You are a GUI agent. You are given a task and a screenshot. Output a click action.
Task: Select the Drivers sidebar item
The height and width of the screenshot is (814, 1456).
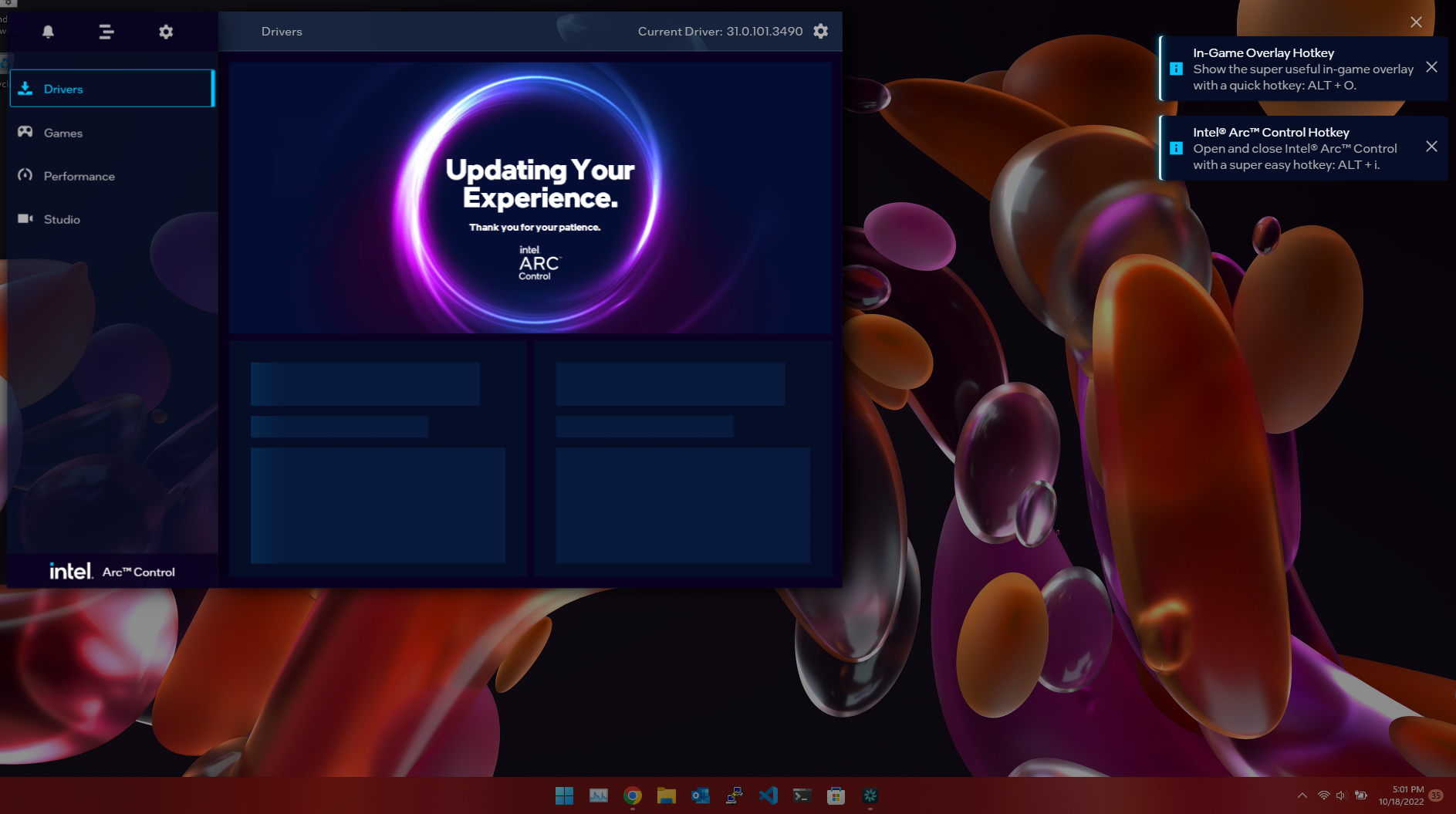[x=112, y=89]
